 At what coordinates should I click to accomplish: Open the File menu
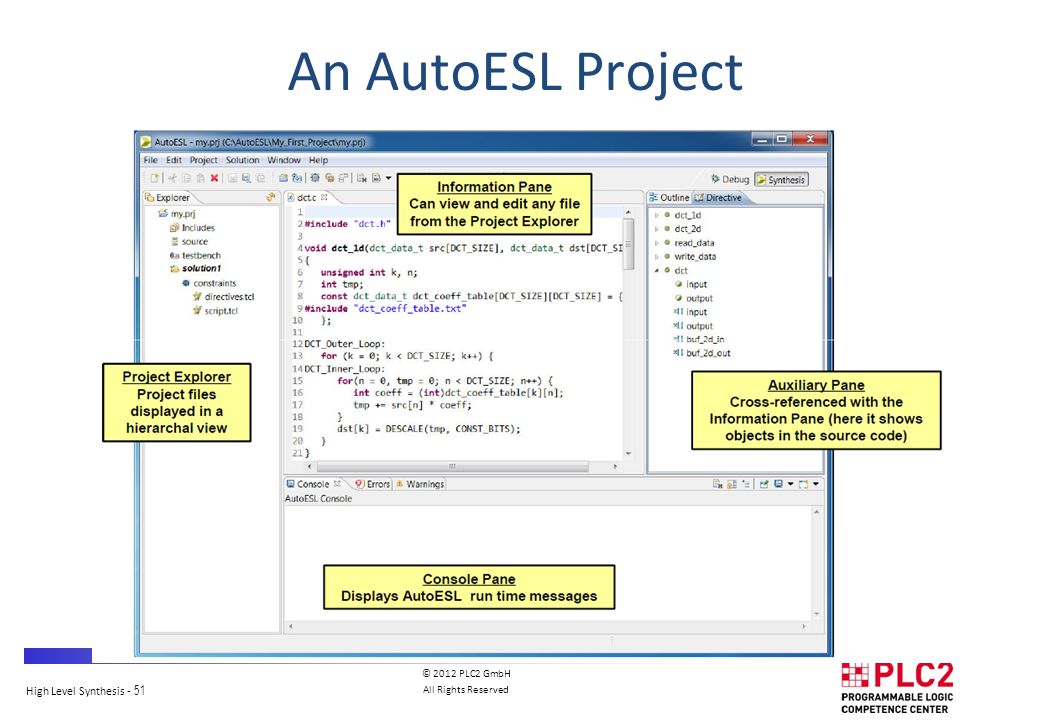point(151,160)
